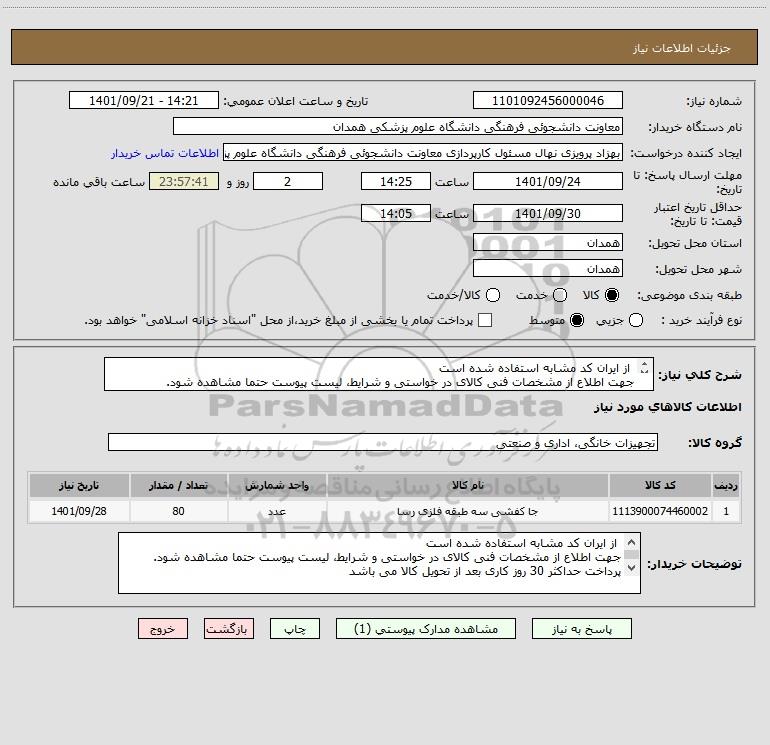Click the پاسخ به نیاز button
Image resolution: width=770 pixels, height=745 pixels.
[x=581, y=629]
